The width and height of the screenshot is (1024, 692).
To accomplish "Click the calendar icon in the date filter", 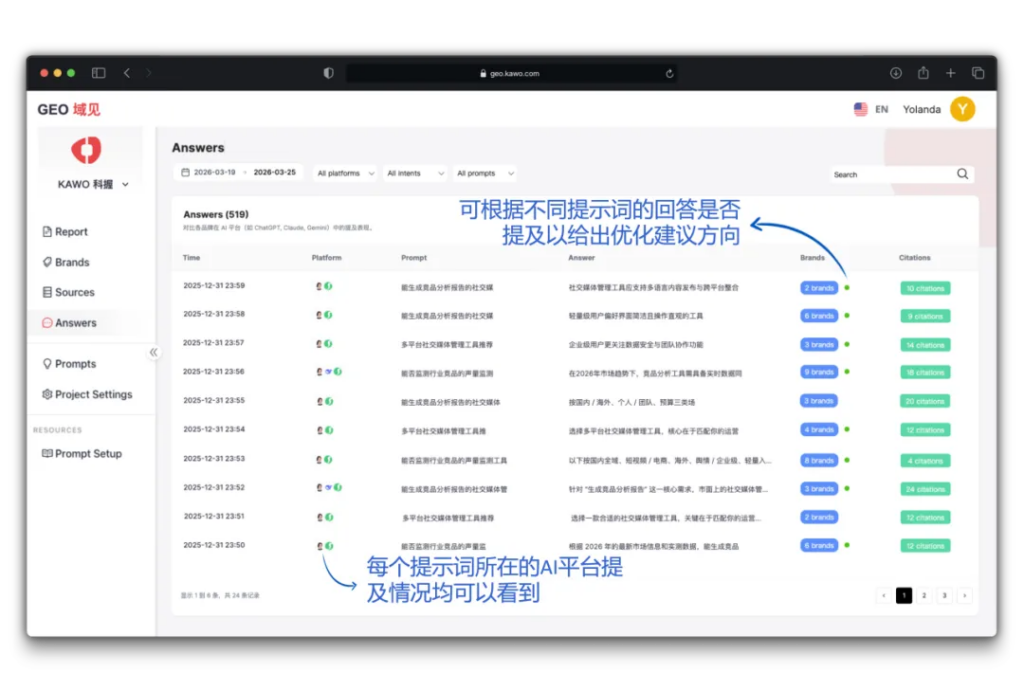I will pyautogui.click(x=187, y=172).
